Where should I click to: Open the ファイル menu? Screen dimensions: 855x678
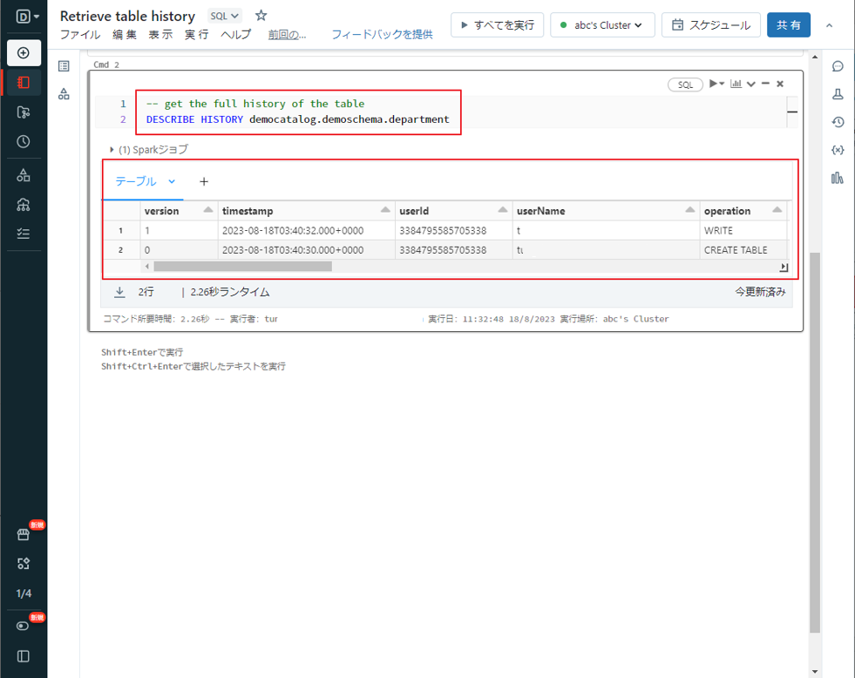[x=80, y=34]
